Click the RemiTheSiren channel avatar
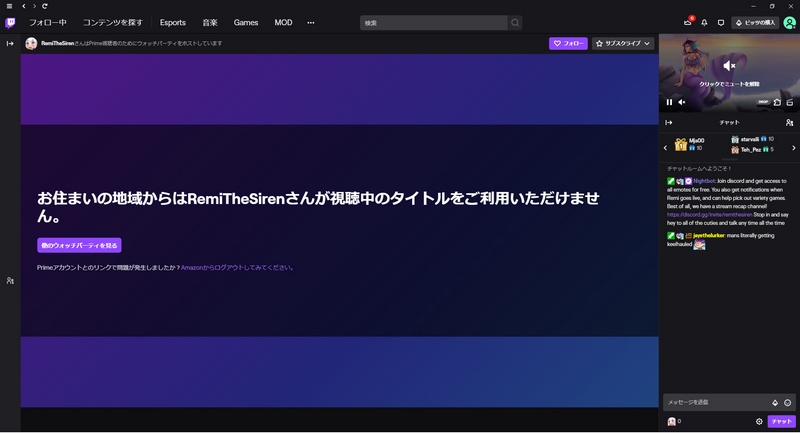Screen dimensions: 800x433 (31, 43)
